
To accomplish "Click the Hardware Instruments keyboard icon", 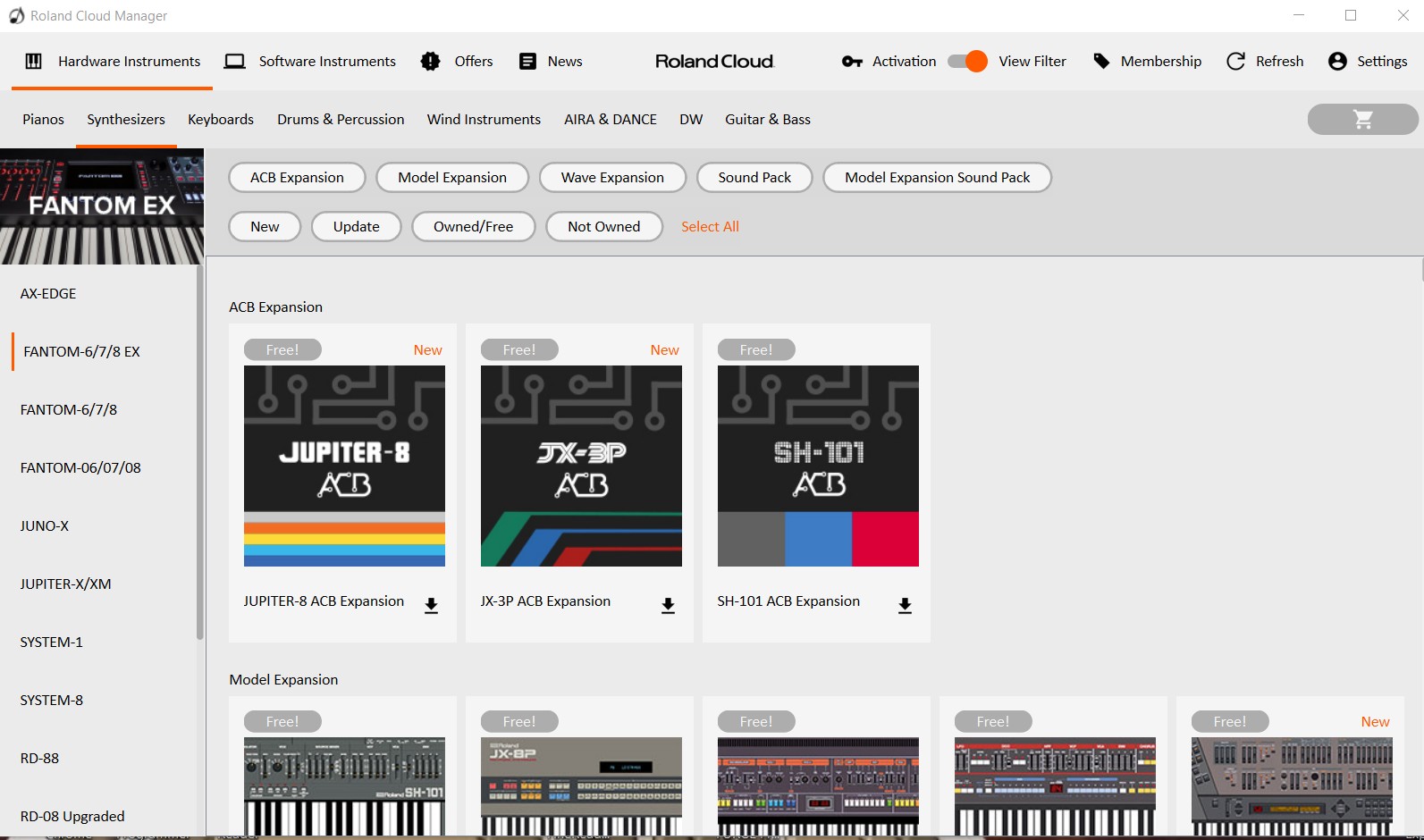I will (x=33, y=61).
